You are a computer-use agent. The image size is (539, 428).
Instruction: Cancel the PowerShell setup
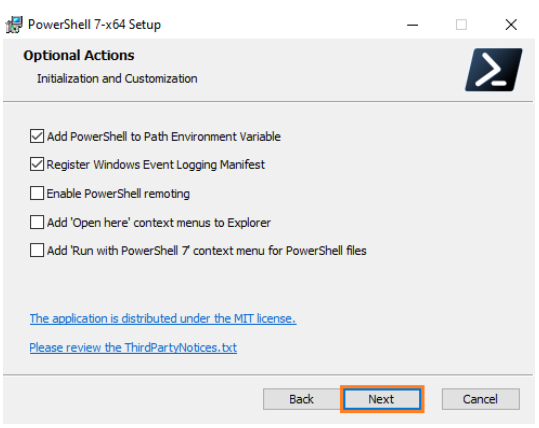(481, 399)
